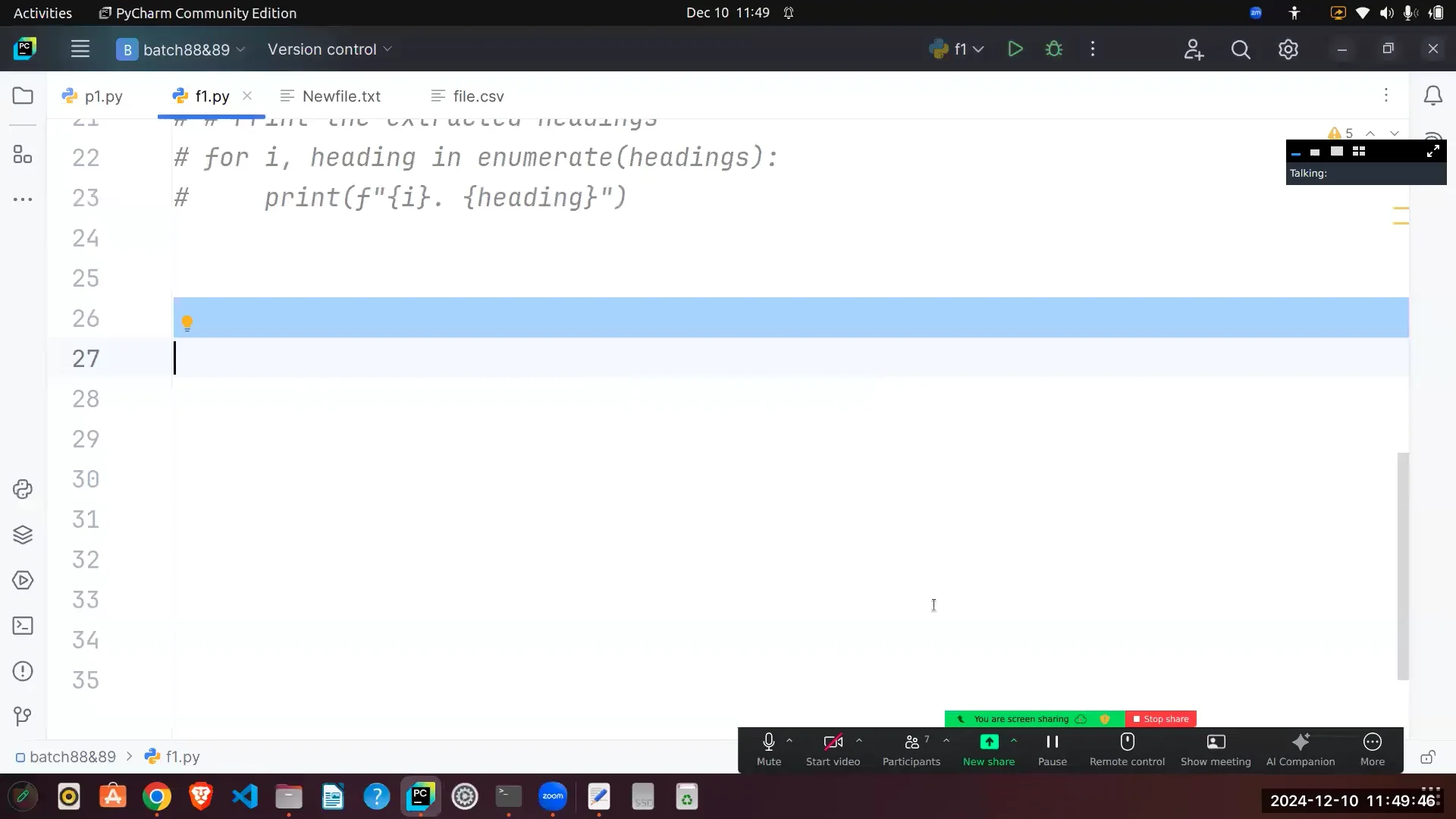Expand the batch88&89 project dropdown
The height and width of the screenshot is (819, 1456).
[x=241, y=49]
